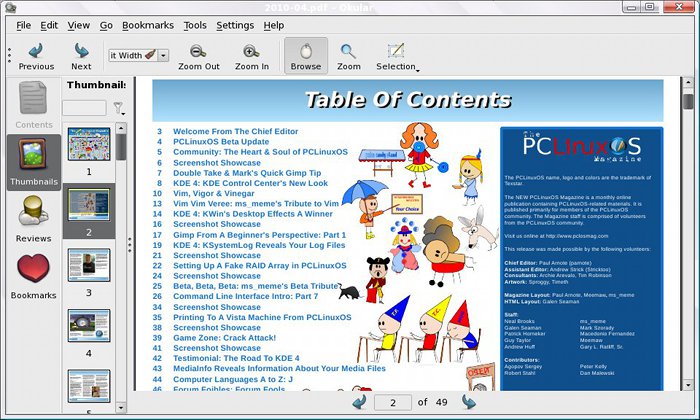Go to the Previous page toolbar button
Viewport: 700px width, 420px height.
36,56
